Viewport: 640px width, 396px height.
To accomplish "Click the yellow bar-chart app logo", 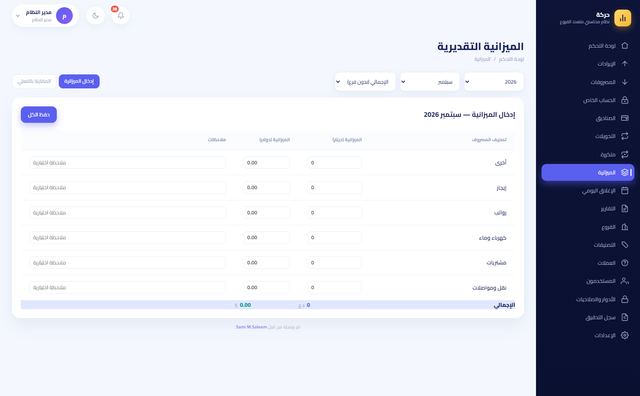I will (622, 18).
